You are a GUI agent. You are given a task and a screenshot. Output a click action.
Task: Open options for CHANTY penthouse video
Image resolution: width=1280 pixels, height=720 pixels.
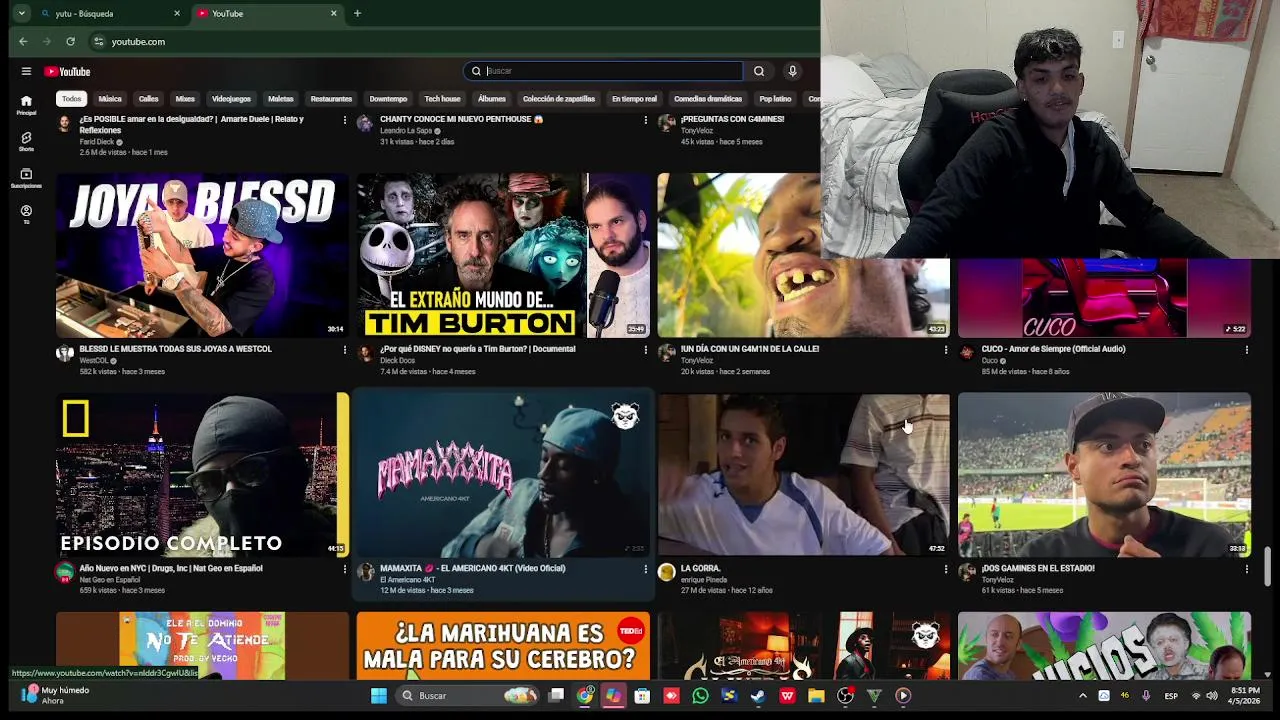pos(645,120)
